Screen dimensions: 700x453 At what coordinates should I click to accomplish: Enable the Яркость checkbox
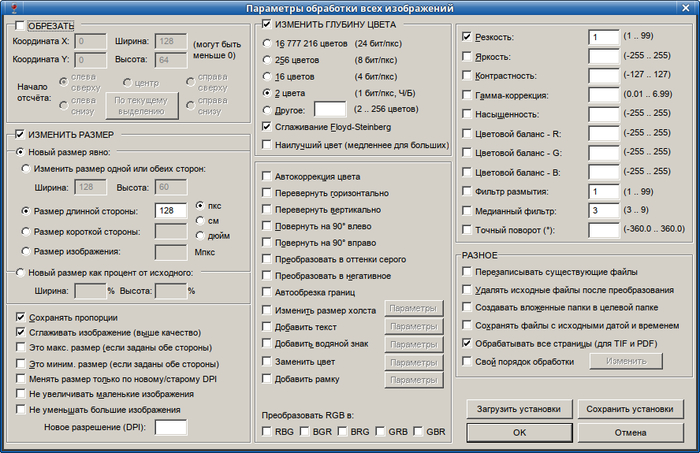[467, 56]
